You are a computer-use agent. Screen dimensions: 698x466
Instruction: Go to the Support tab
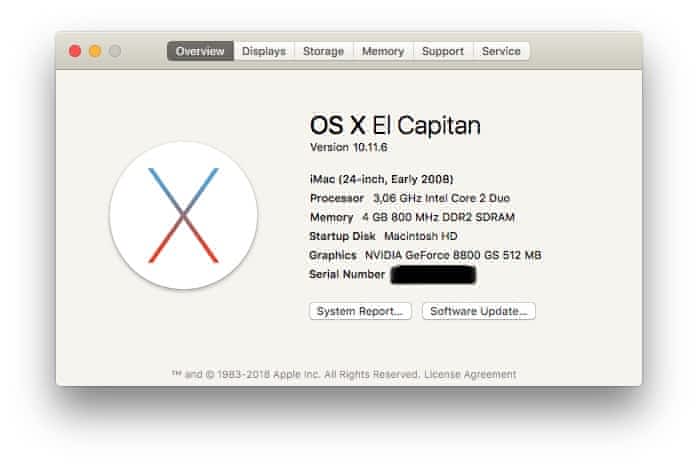(443, 51)
